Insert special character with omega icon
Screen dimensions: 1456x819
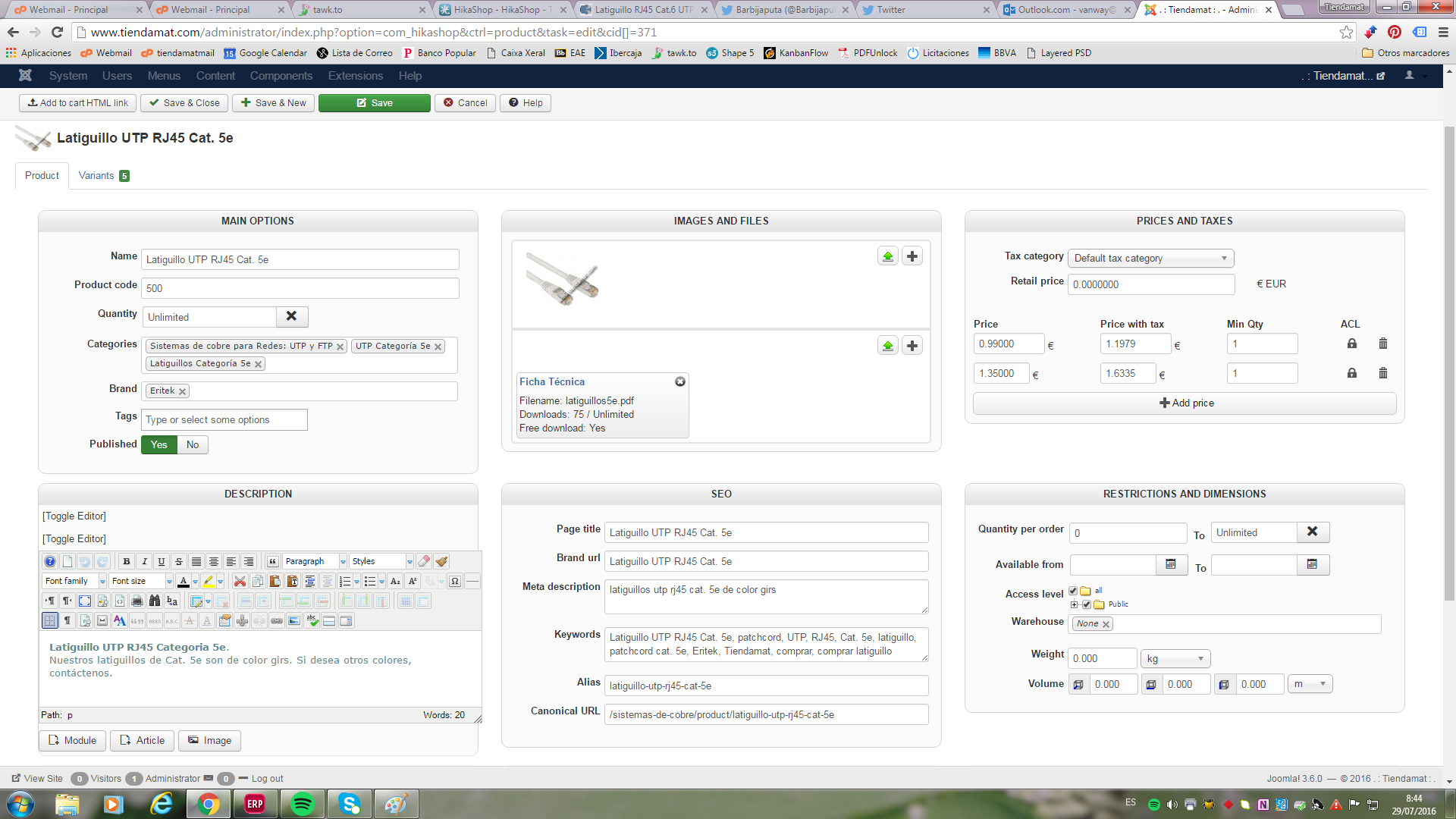pos(454,582)
